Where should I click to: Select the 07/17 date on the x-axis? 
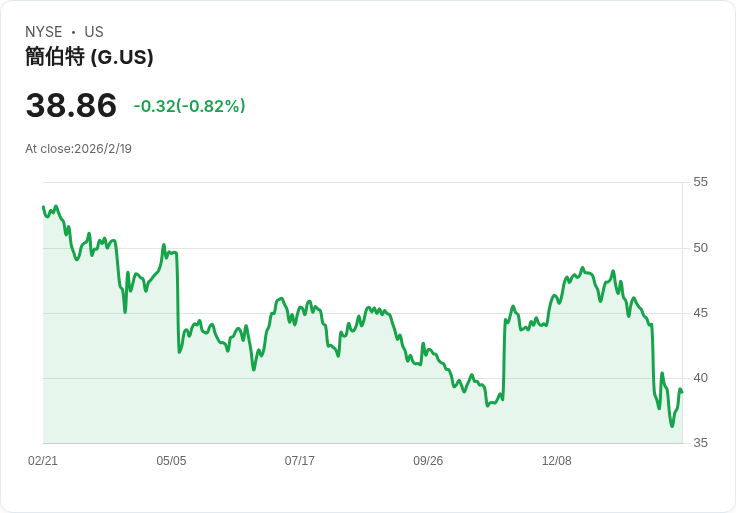click(300, 461)
